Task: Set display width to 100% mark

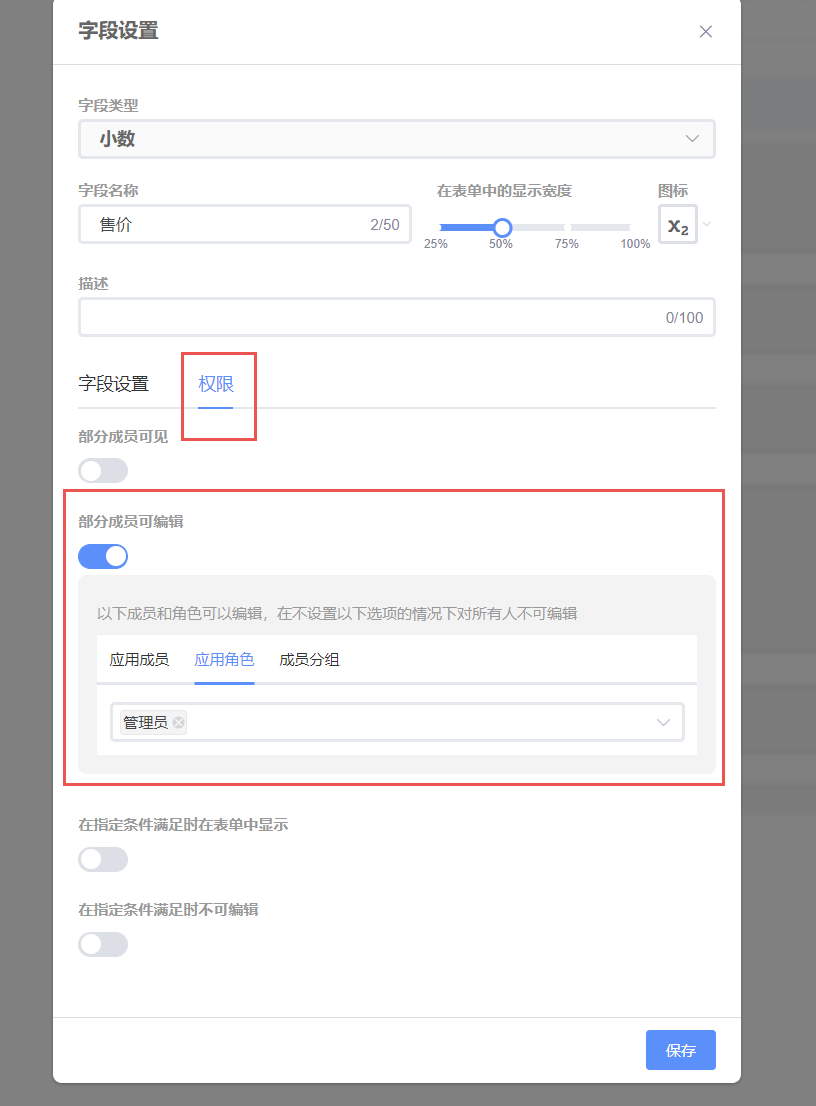Action: pyautogui.click(x=632, y=227)
